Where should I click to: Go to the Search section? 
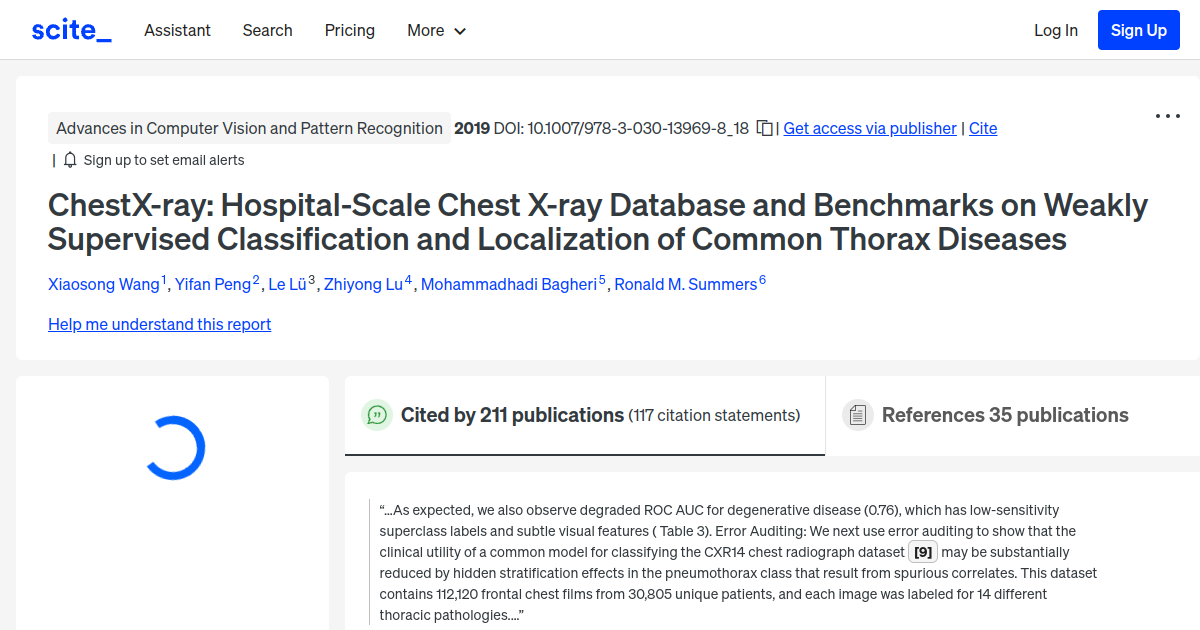click(x=267, y=30)
